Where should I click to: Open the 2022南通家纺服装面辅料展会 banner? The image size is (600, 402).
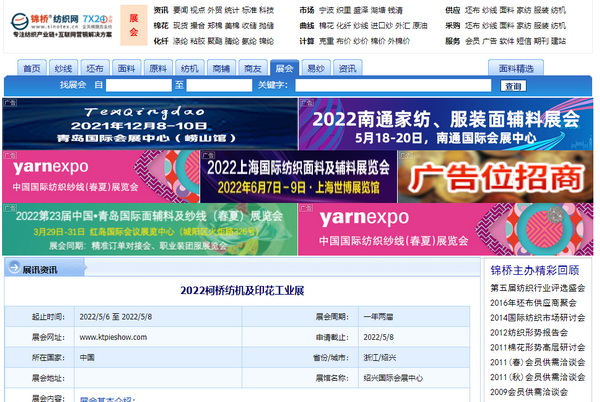coord(444,124)
